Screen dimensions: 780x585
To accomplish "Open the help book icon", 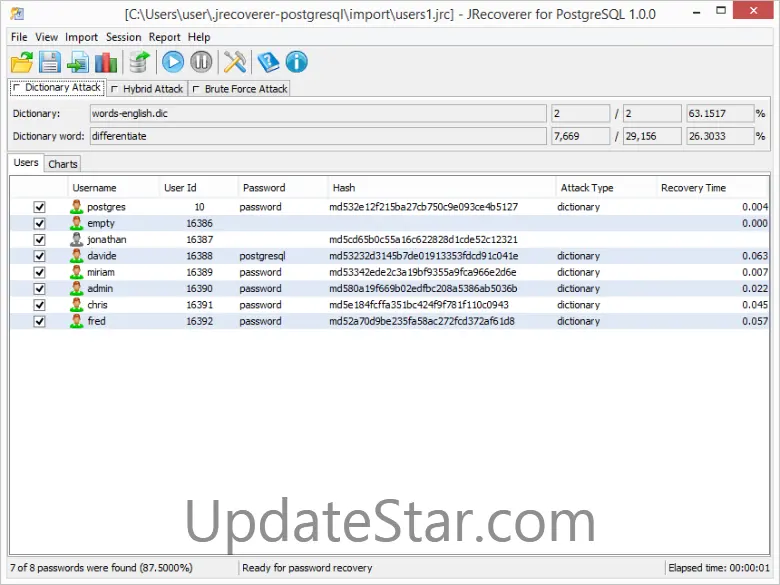I will (x=268, y=63).
